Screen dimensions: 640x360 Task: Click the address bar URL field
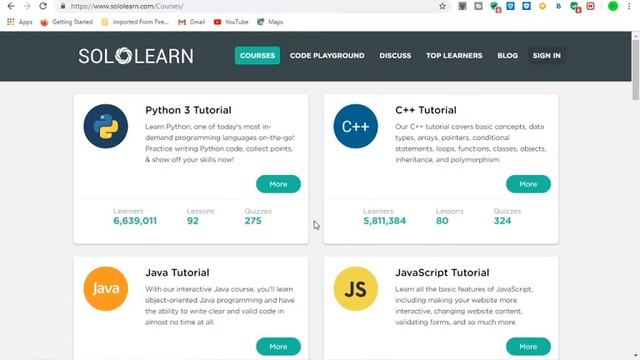coord(251,6)
